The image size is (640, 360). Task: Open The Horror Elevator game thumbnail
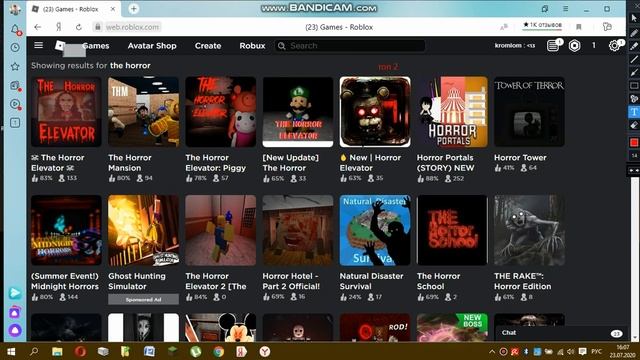click(66, 111)
